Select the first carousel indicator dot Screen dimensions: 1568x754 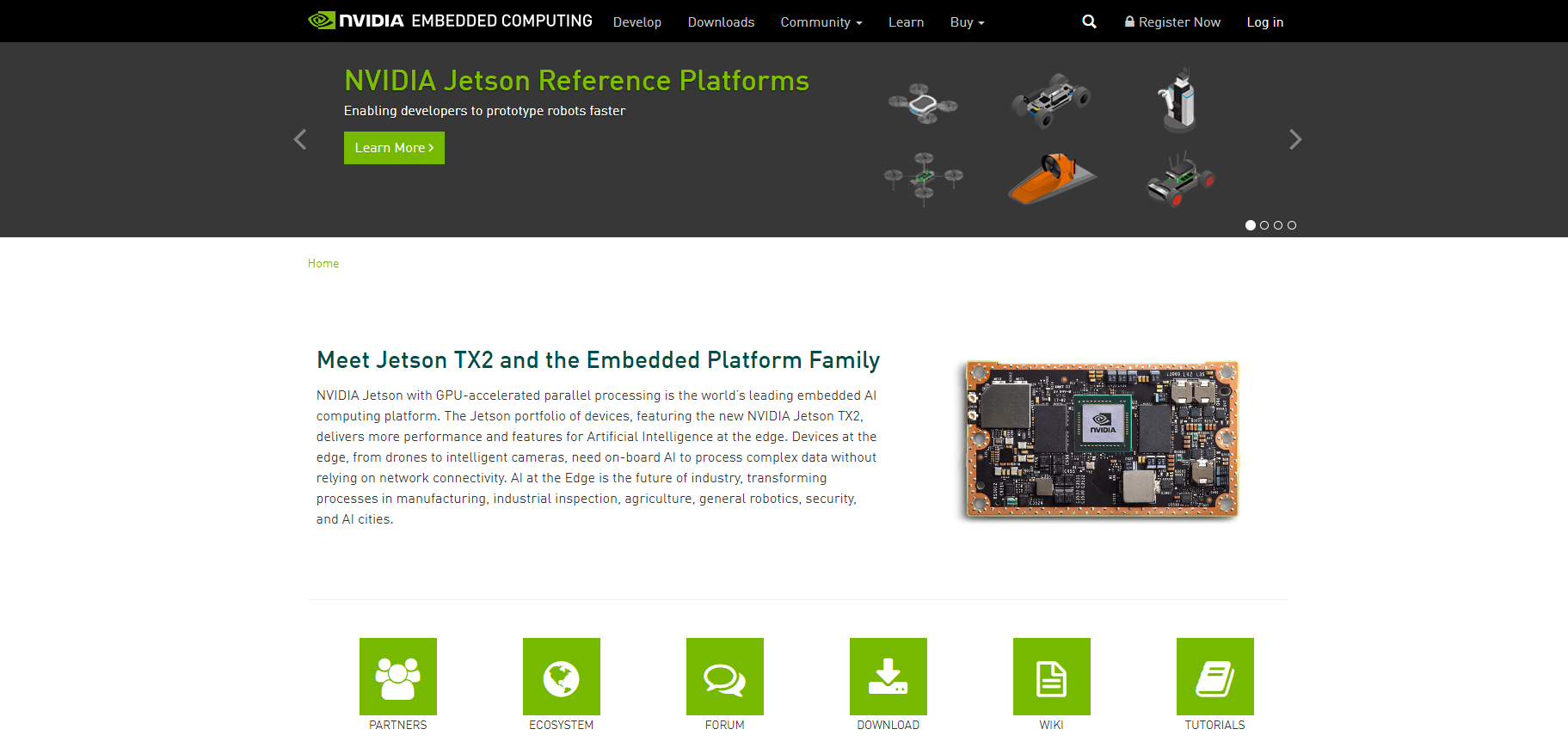(x=1251, y=225)
